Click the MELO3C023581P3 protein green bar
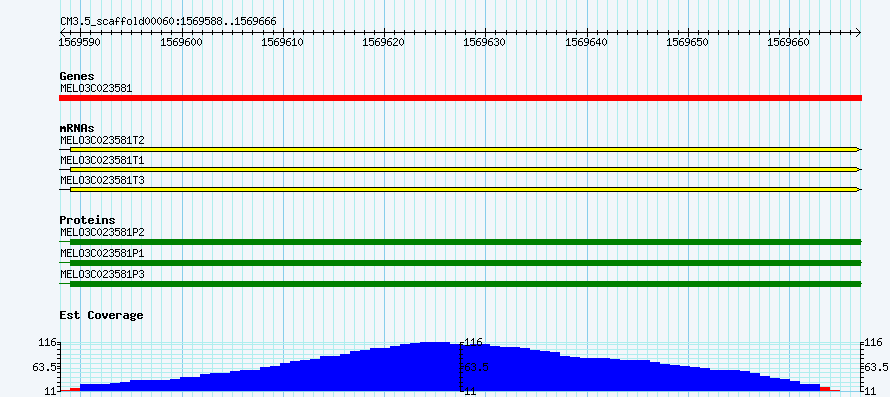 pyautogui.click(x=465, y=283)
